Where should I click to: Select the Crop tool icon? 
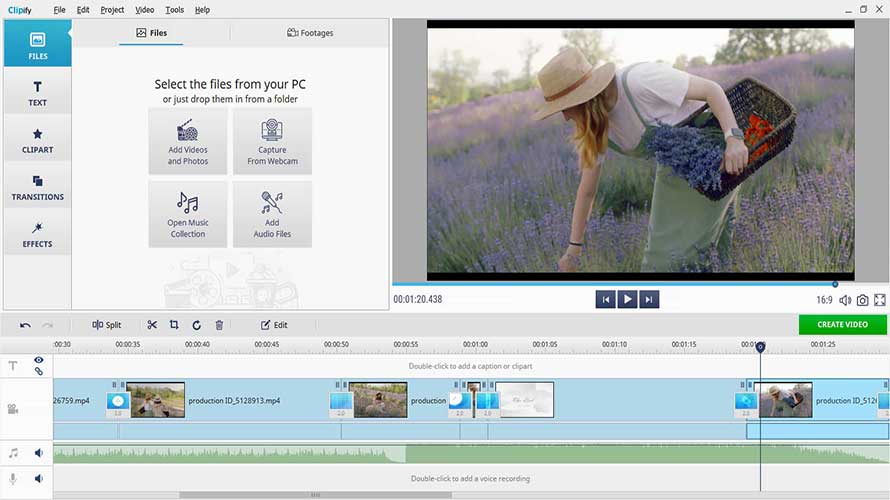(174, 325)
